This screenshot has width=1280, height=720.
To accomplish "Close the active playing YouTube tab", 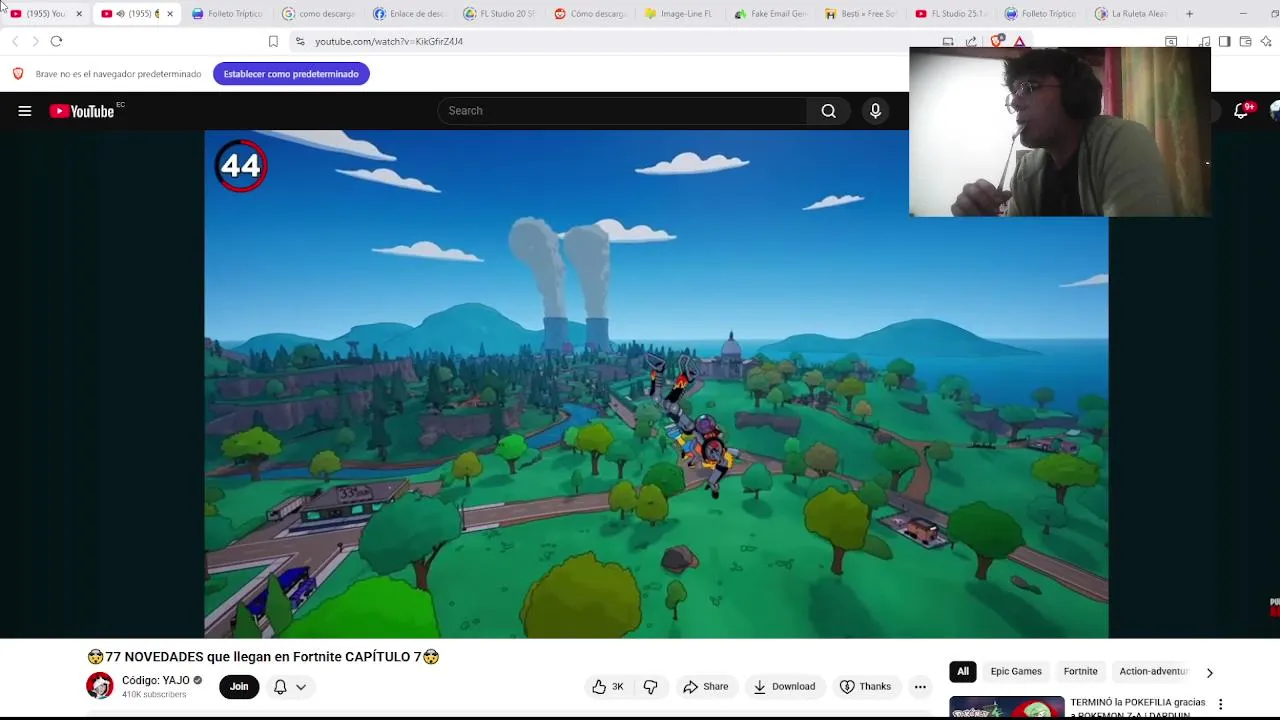I will [169, 13].
